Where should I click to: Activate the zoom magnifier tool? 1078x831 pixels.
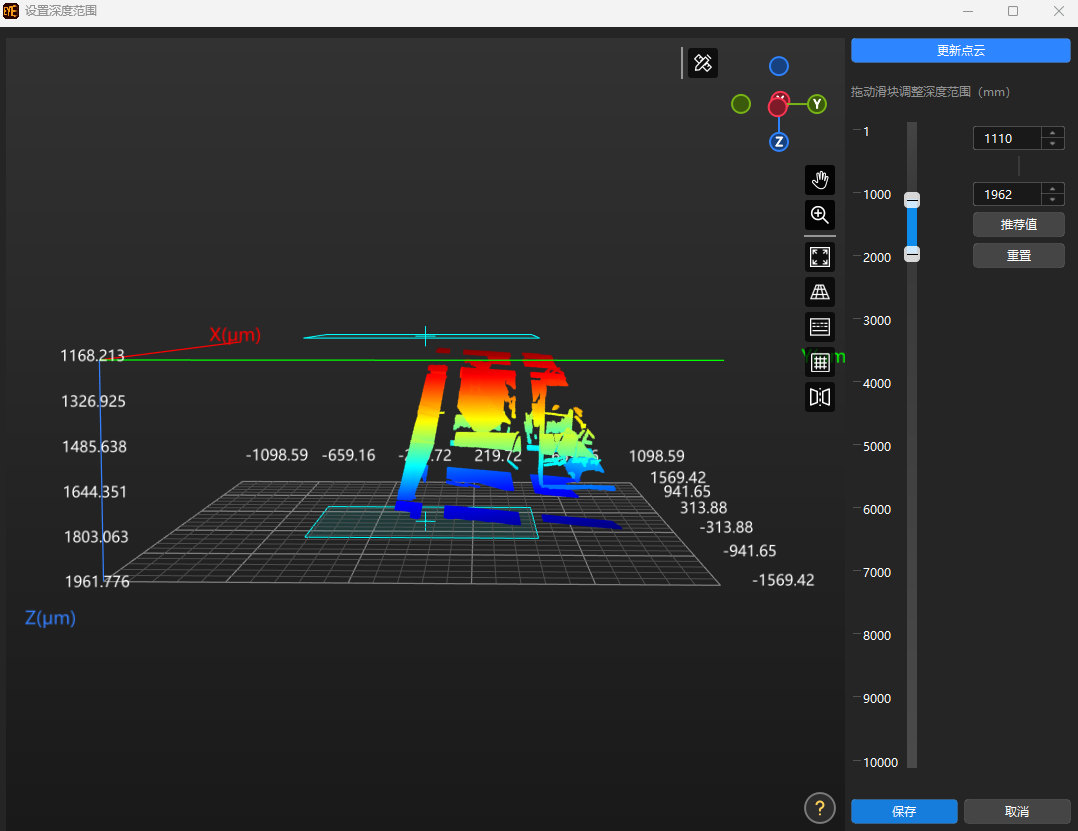point(820,215)
